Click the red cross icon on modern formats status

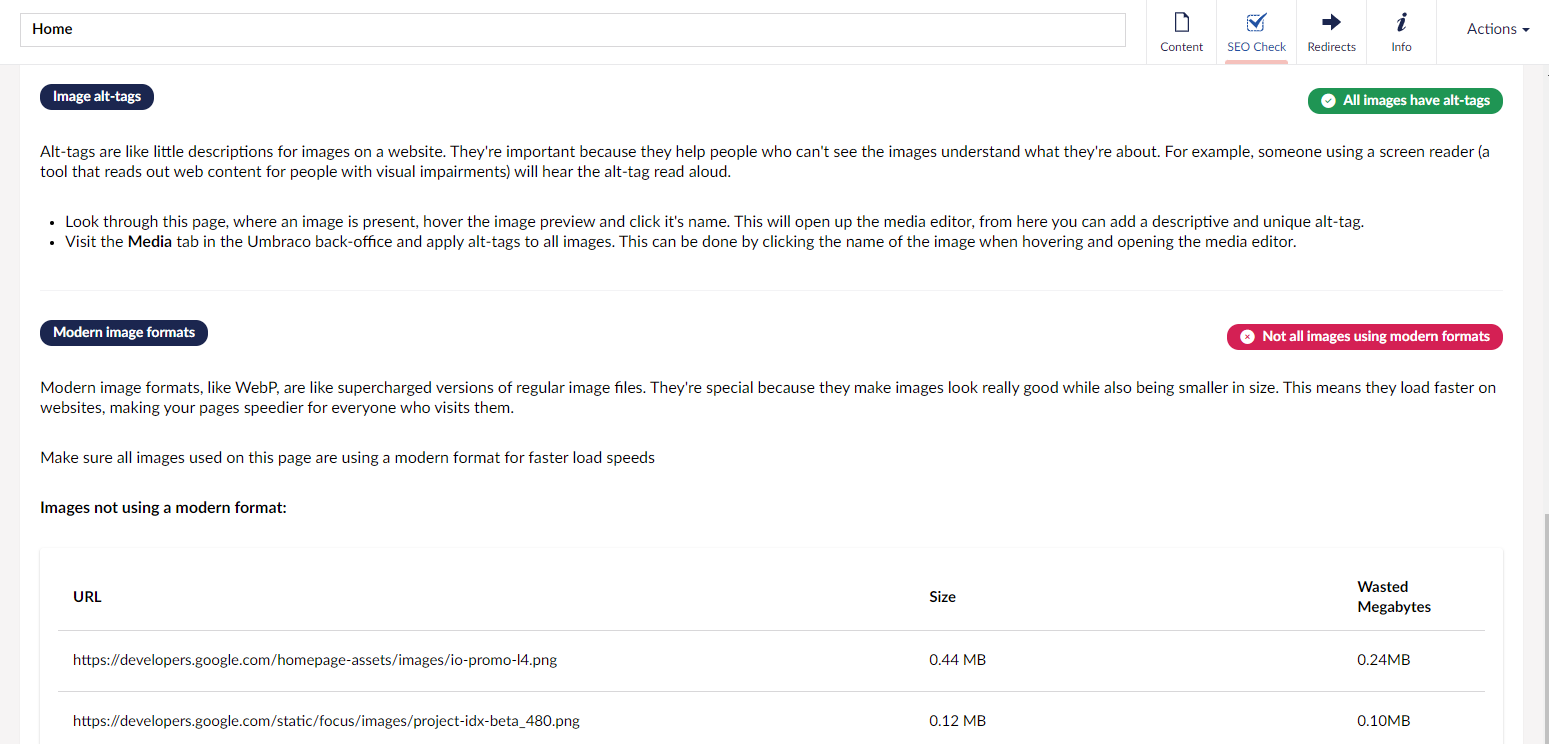(x=1246, y=336)
